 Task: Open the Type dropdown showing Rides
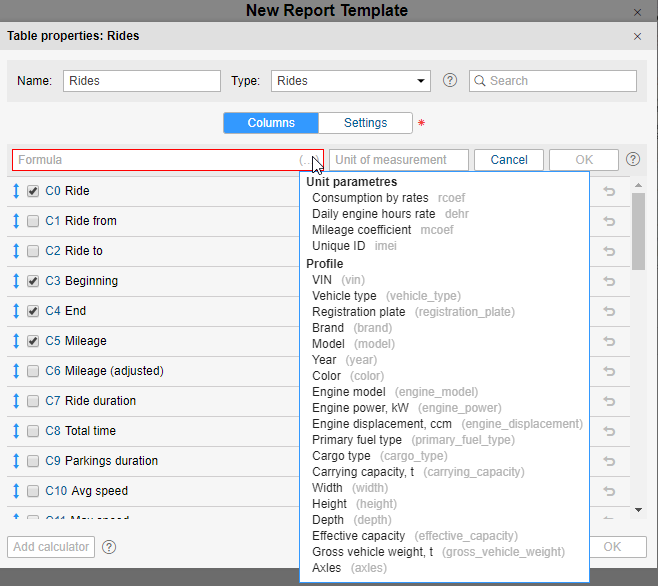(350, 81)
